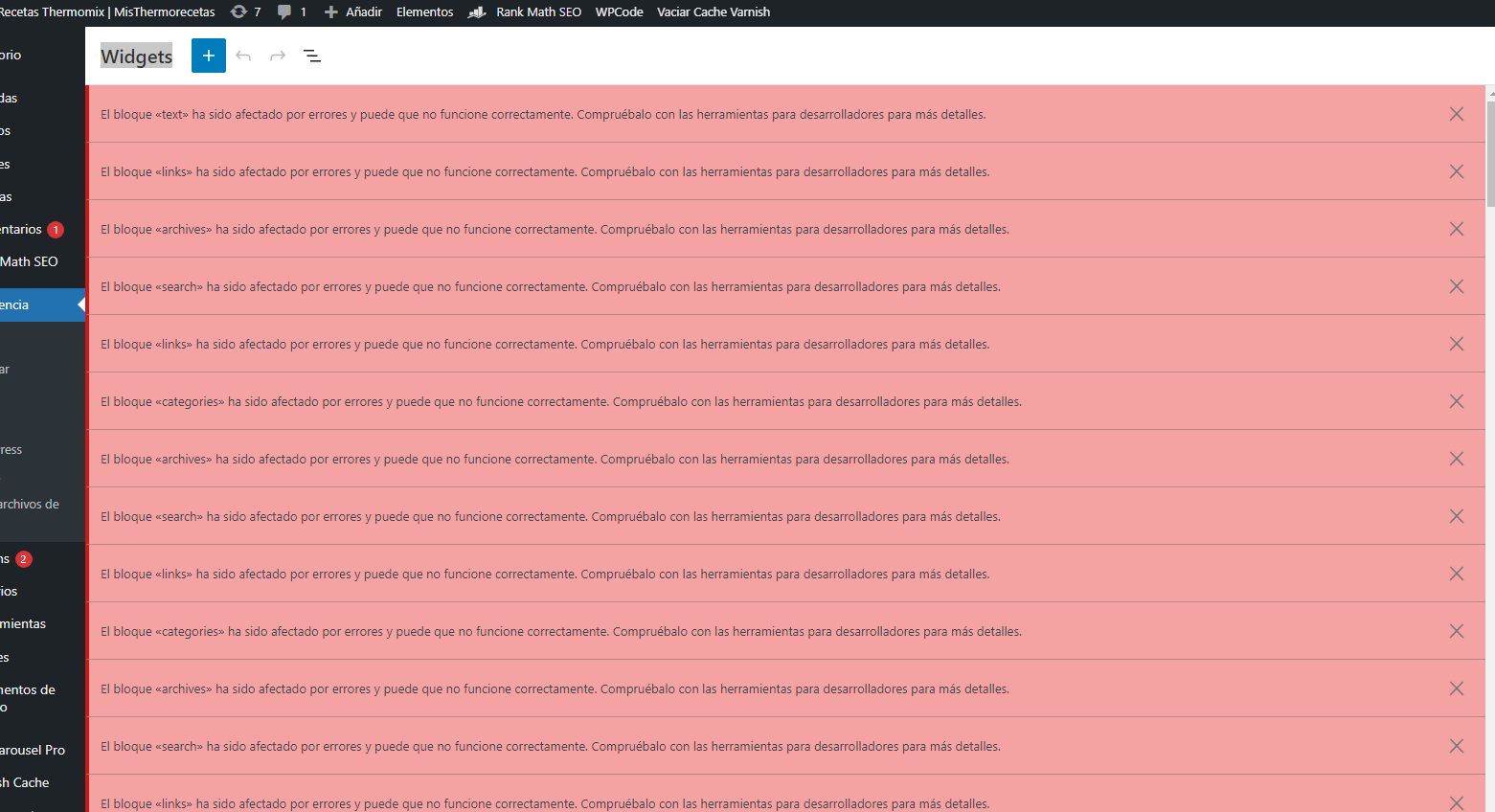
Task: Click the Rank Math SEO icon in admin bar
Action: 477,12
